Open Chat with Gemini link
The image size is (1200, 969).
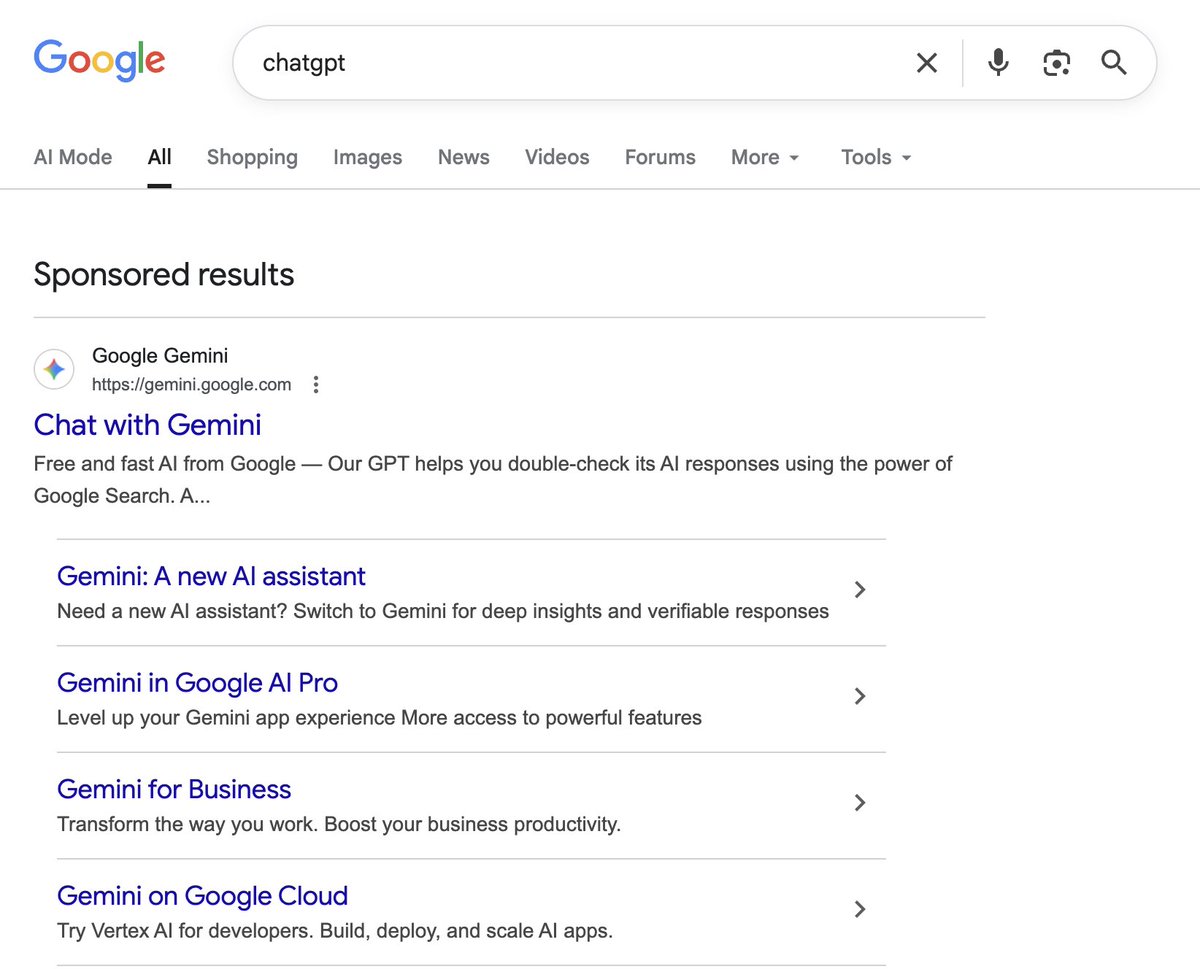pos(148,425)
